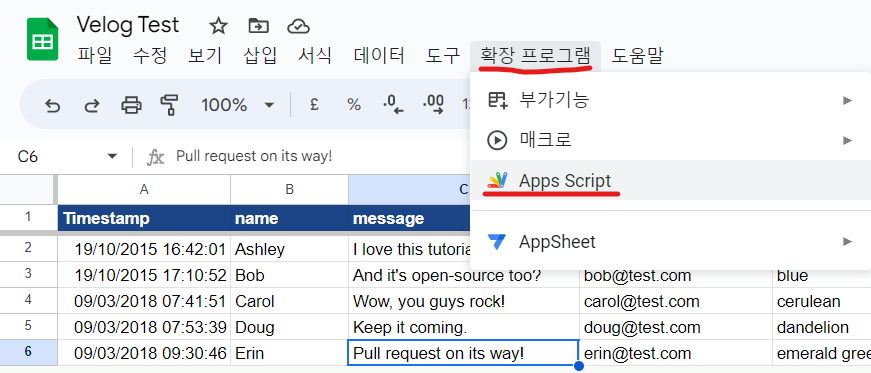The image size is (871, 373).
Task: Click the 부가기능 add-ons icon
Action: click(x=497, y=100)
